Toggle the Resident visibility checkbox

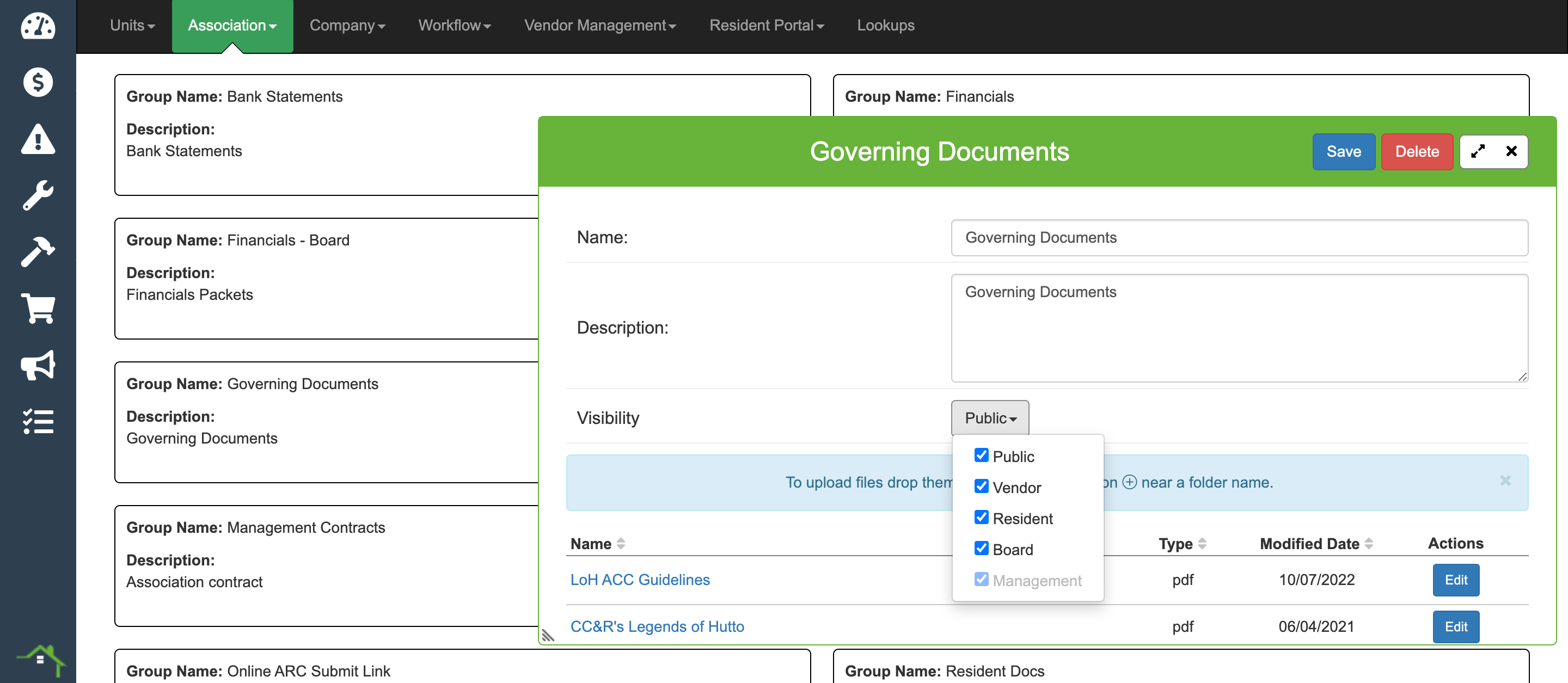(x=981, y=518)
